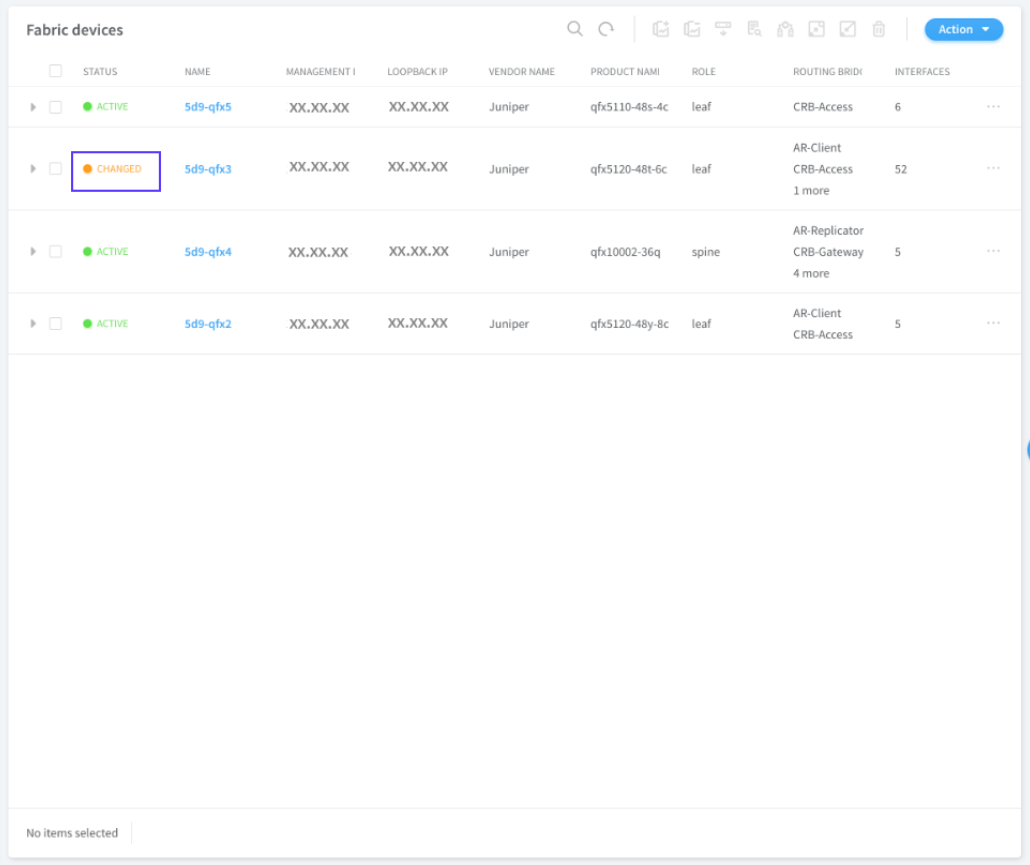This screenshot has height=865, width=1030.
Task: Open the Action dropdown button
Action: point(963,29)
